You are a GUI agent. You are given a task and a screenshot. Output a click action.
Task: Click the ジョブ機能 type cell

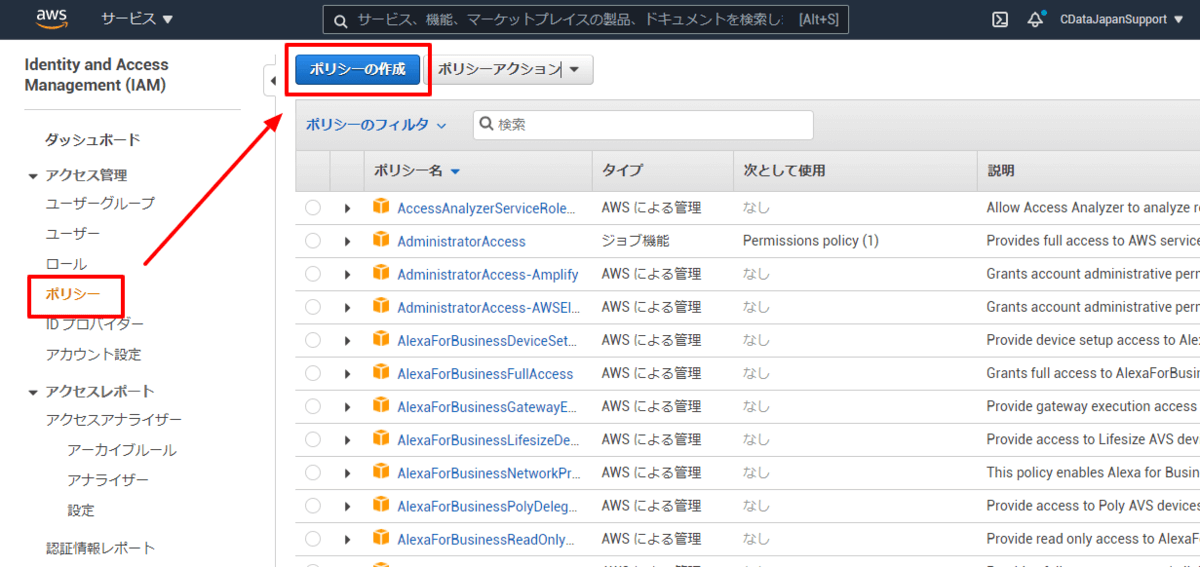tap(635, 241)
